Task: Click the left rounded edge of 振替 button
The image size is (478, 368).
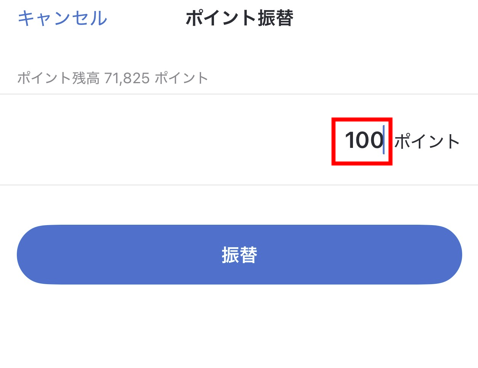Action: [x=32, y=255]
